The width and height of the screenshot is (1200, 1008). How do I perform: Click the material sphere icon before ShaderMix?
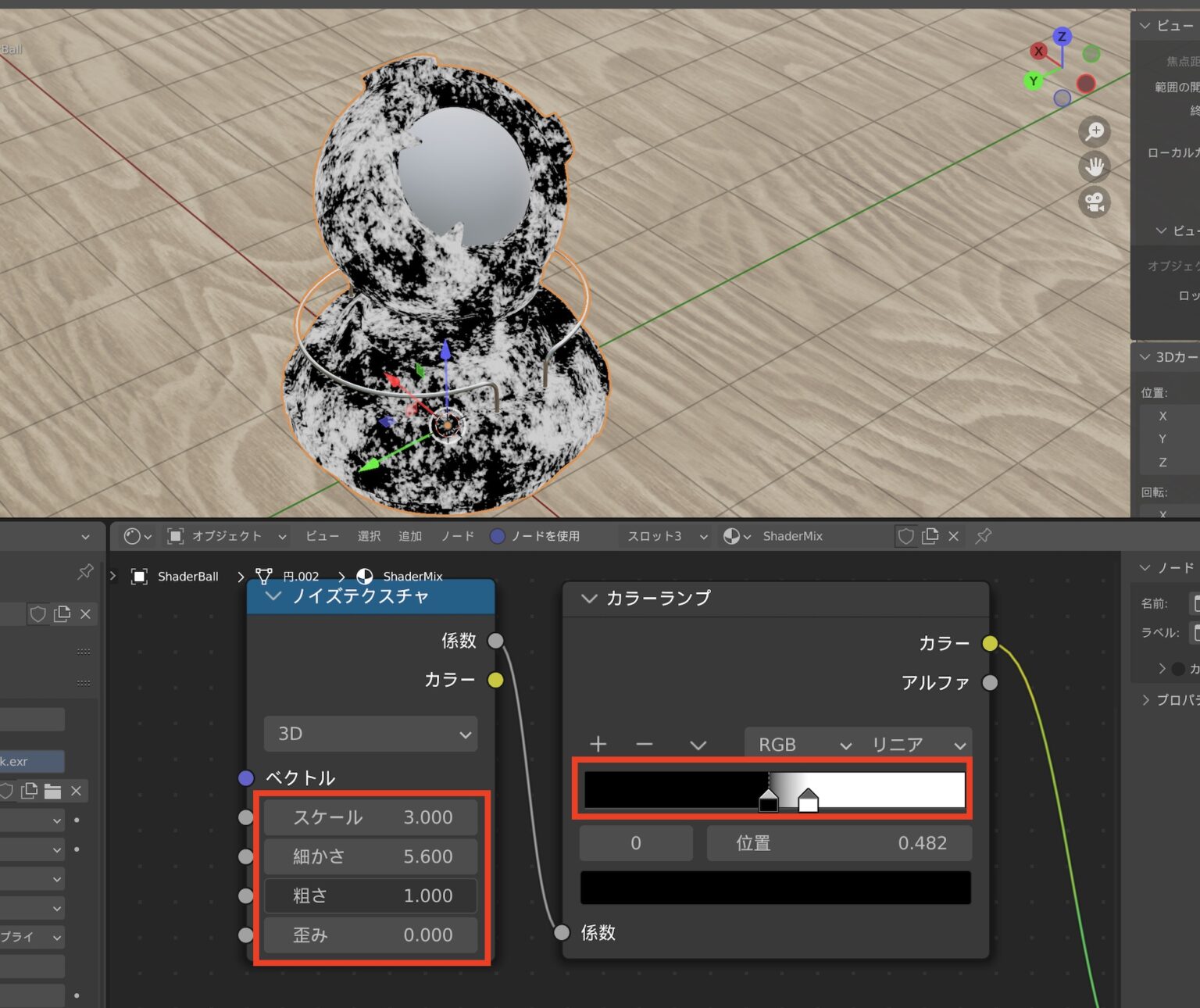(731, 536)
